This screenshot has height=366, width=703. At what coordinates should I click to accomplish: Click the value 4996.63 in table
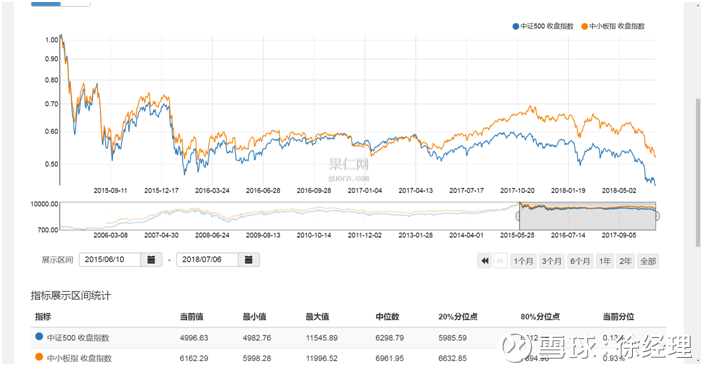[x=194, y=338]
